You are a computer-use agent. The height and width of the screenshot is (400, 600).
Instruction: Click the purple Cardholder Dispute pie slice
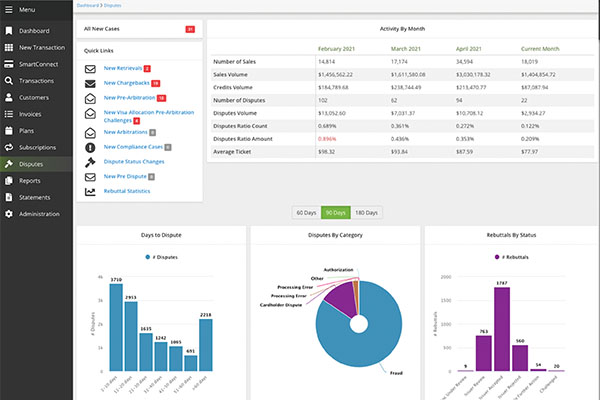[341, 299]
